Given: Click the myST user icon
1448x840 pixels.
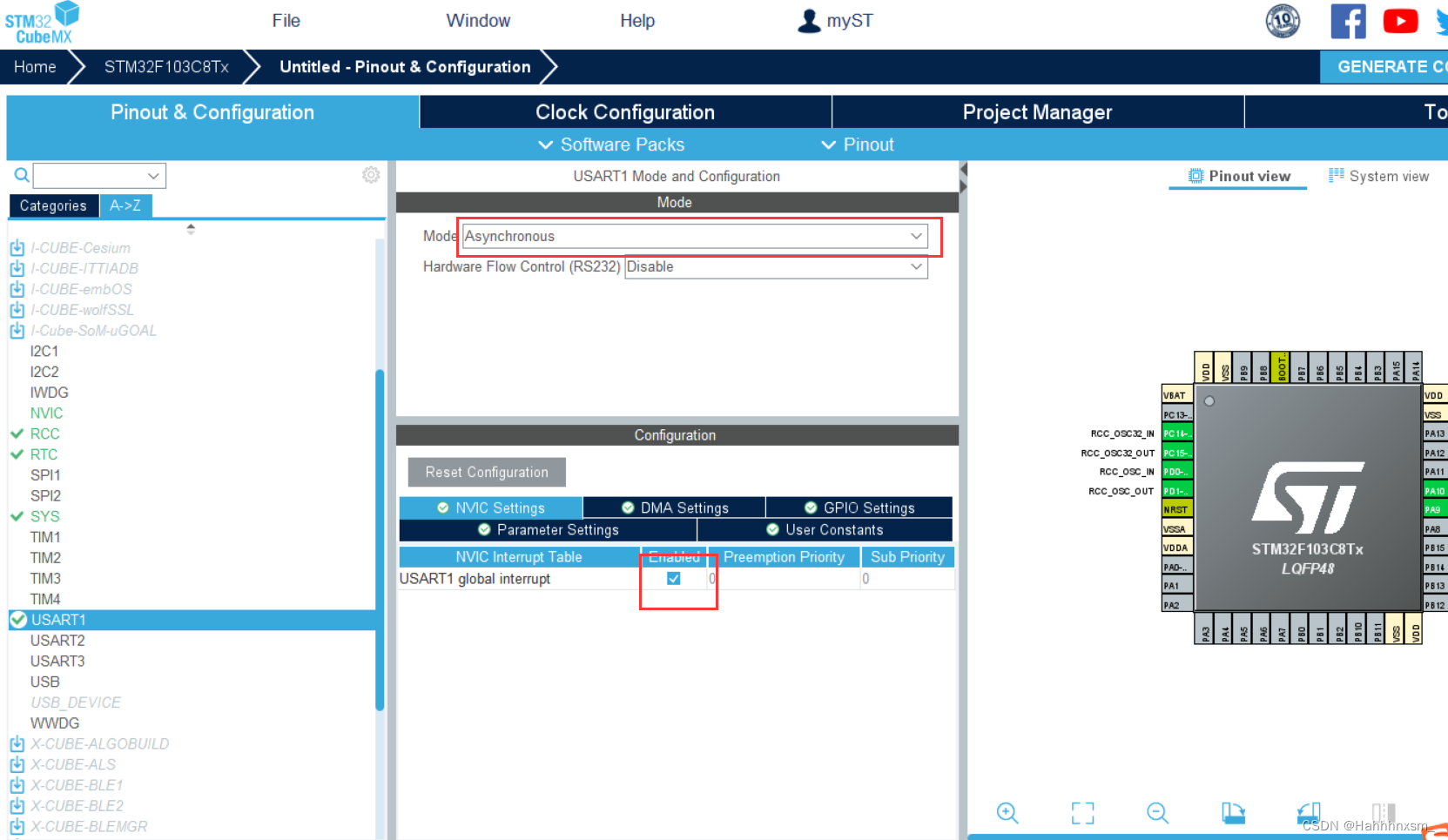Looking at the screenshot, I should pyautogui.click(x=809, y=21).
